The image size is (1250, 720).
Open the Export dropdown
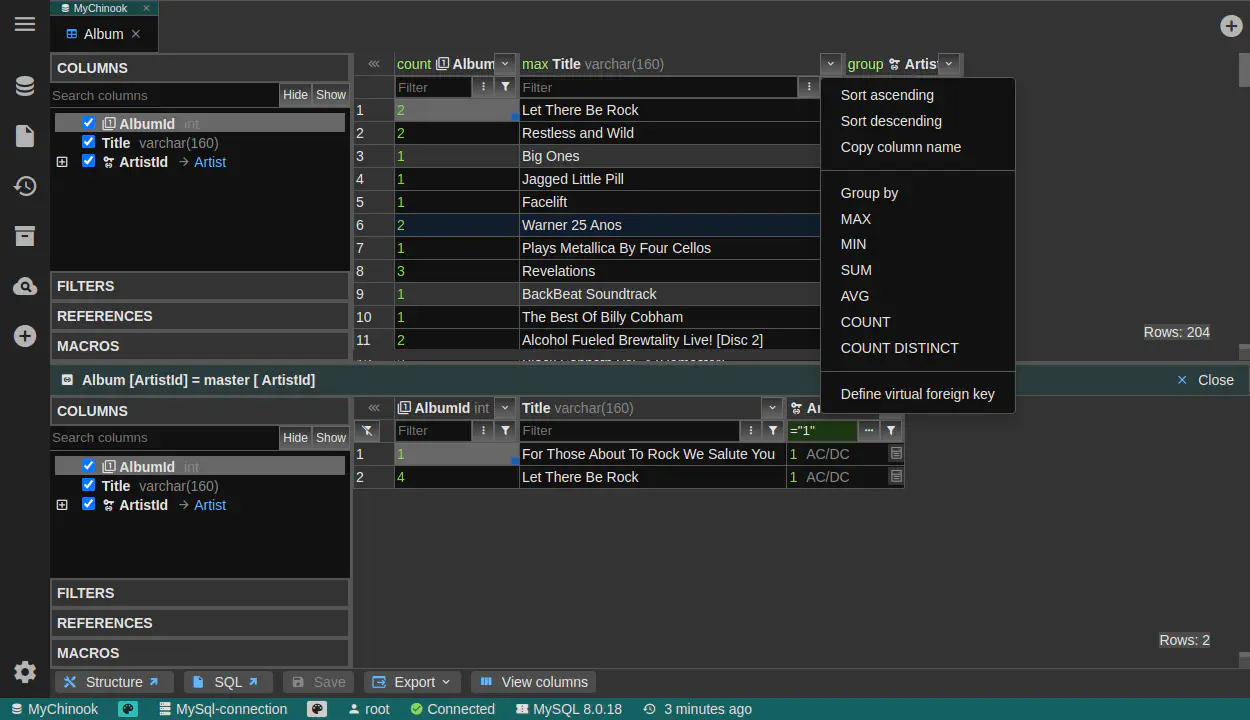pos(412,682)
